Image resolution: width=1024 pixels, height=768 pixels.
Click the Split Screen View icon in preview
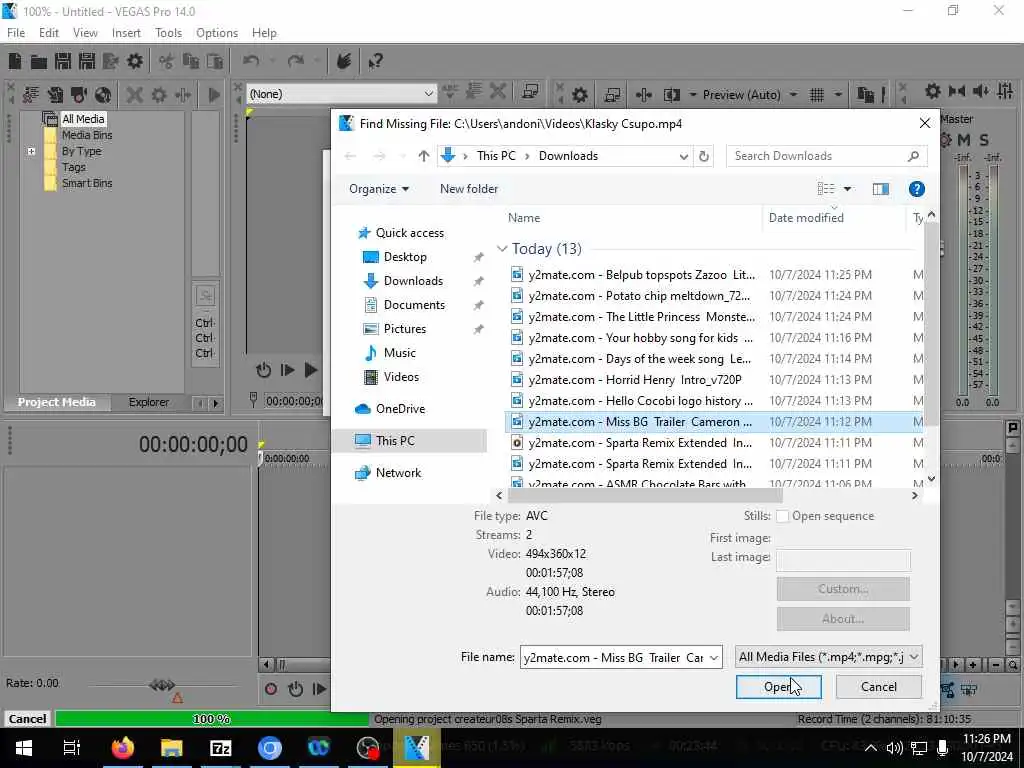(672, 95)
